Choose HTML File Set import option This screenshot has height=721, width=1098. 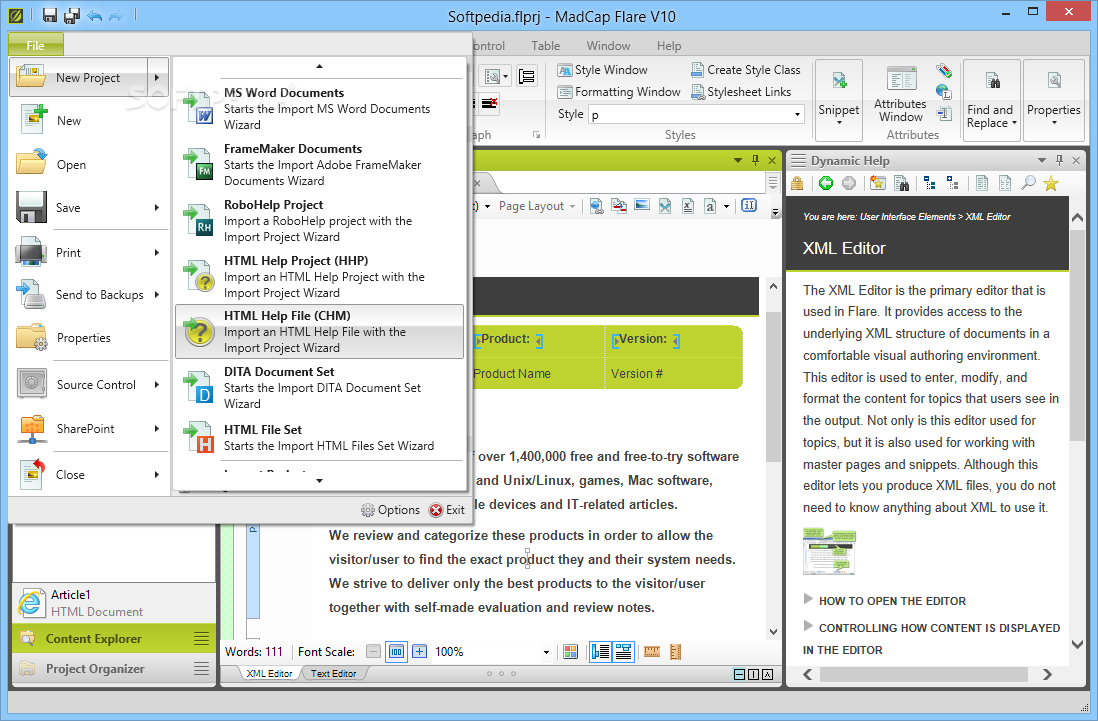[319, 438]
